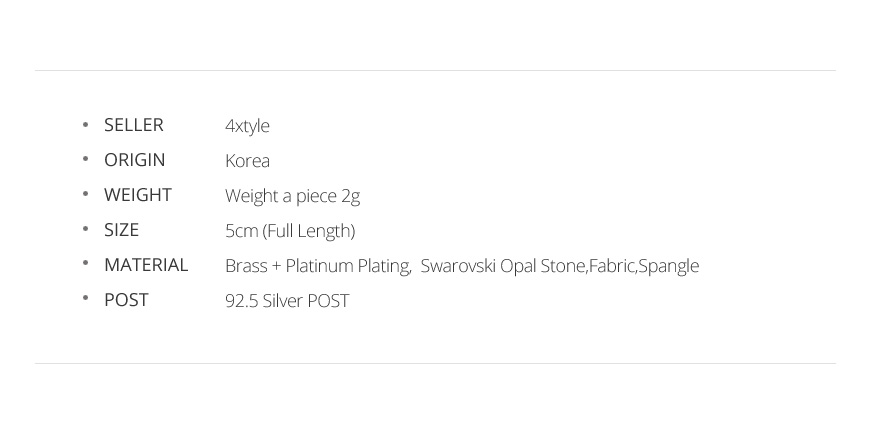Click the SIZE label
The image size is (873, 437).
(121, 230)
